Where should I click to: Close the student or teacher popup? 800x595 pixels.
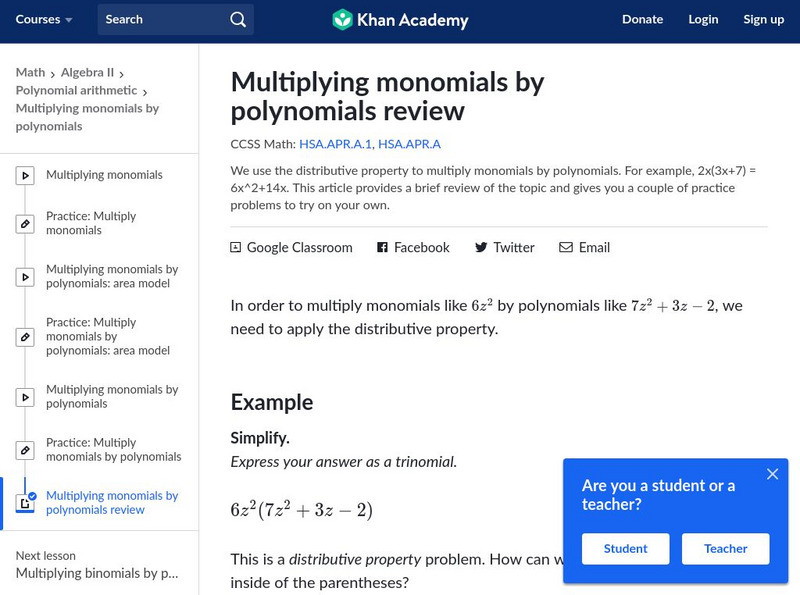(x=772, y=474)
